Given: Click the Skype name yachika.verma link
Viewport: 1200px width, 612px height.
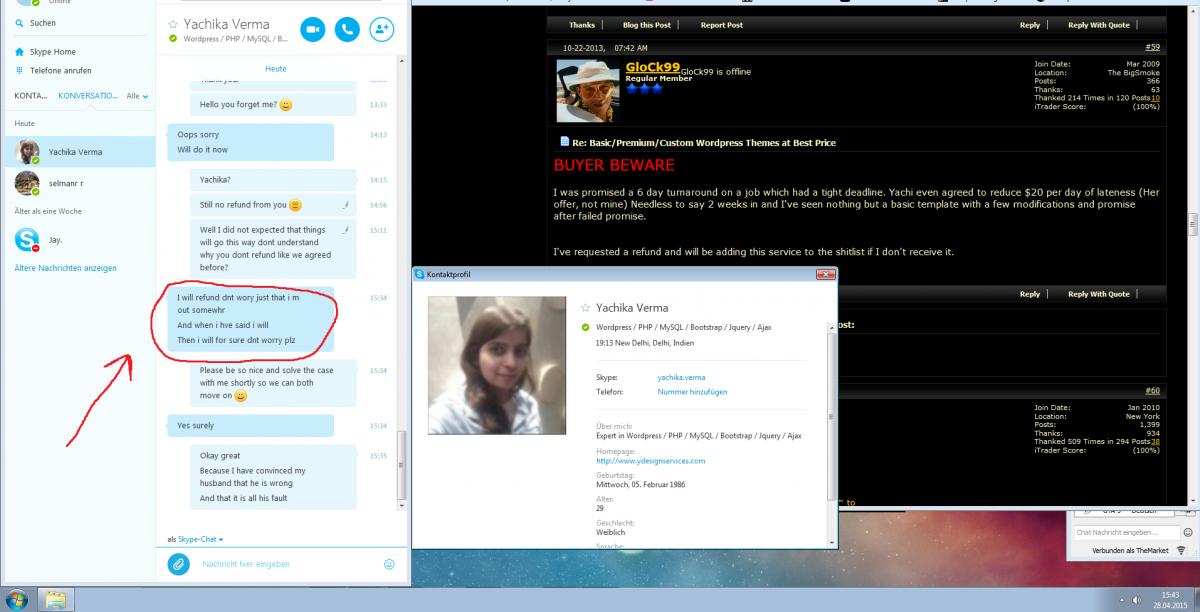Looking at the screenshot, I should [x=681, y=377].
